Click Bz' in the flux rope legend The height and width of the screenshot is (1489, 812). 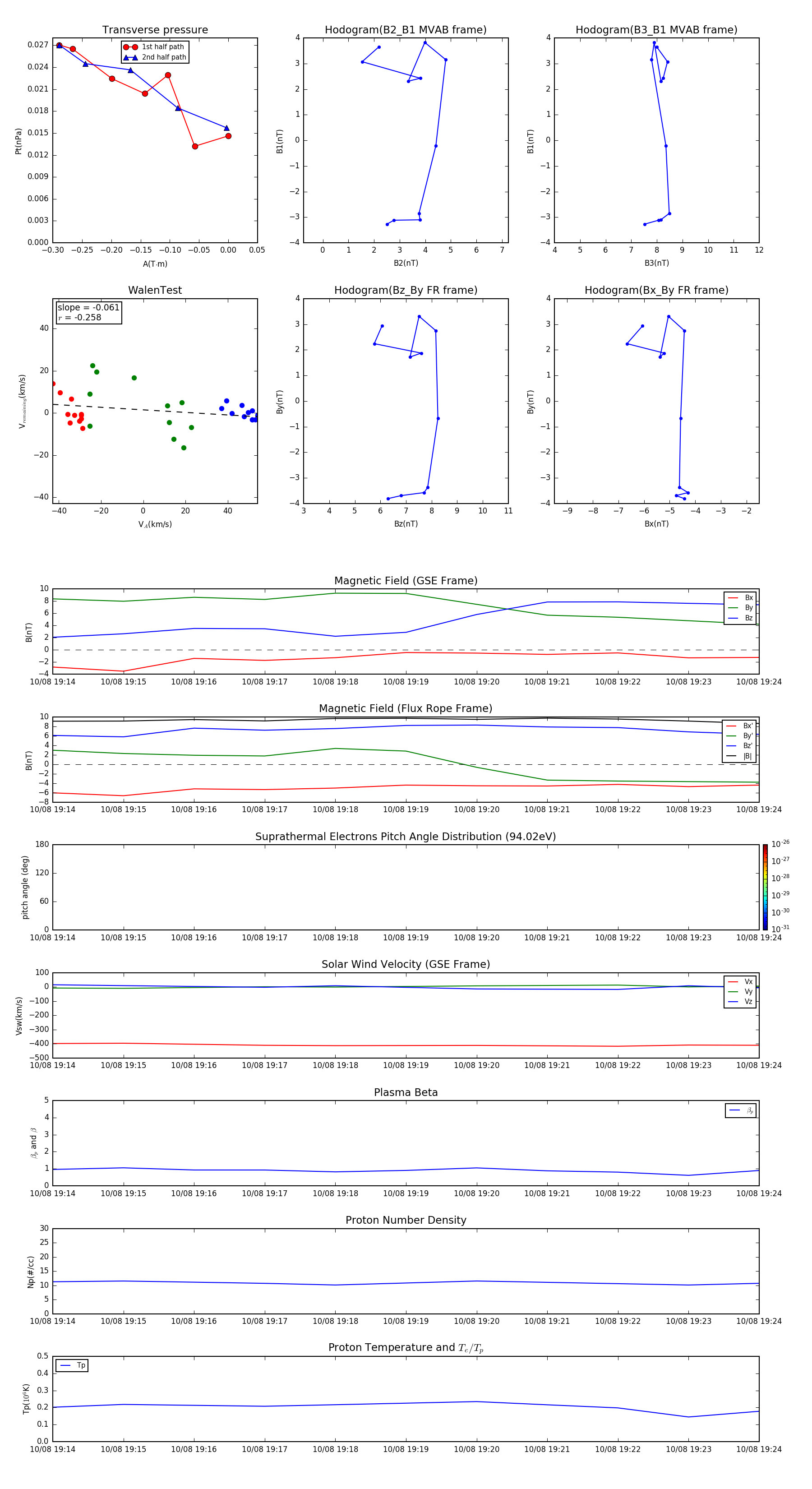(740, 746)
